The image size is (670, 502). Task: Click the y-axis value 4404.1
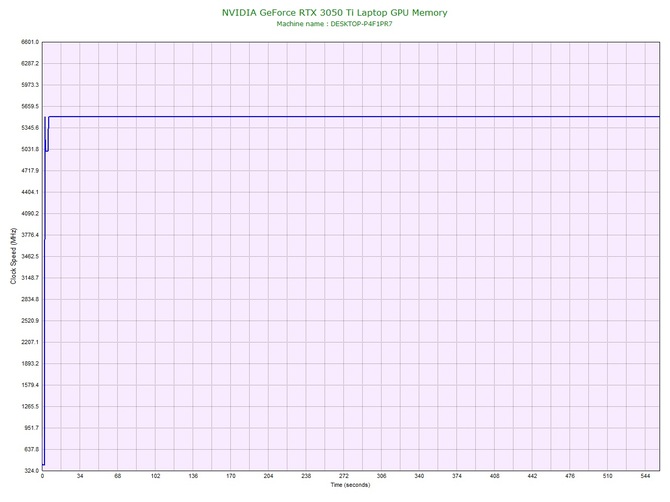tap(30, 192)
